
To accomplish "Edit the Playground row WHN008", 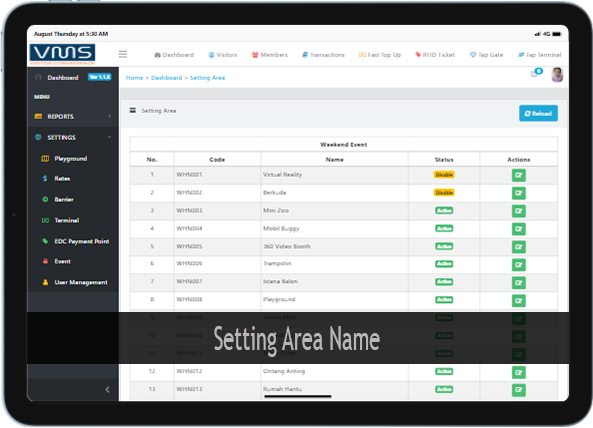I will [x=518, y=301].
